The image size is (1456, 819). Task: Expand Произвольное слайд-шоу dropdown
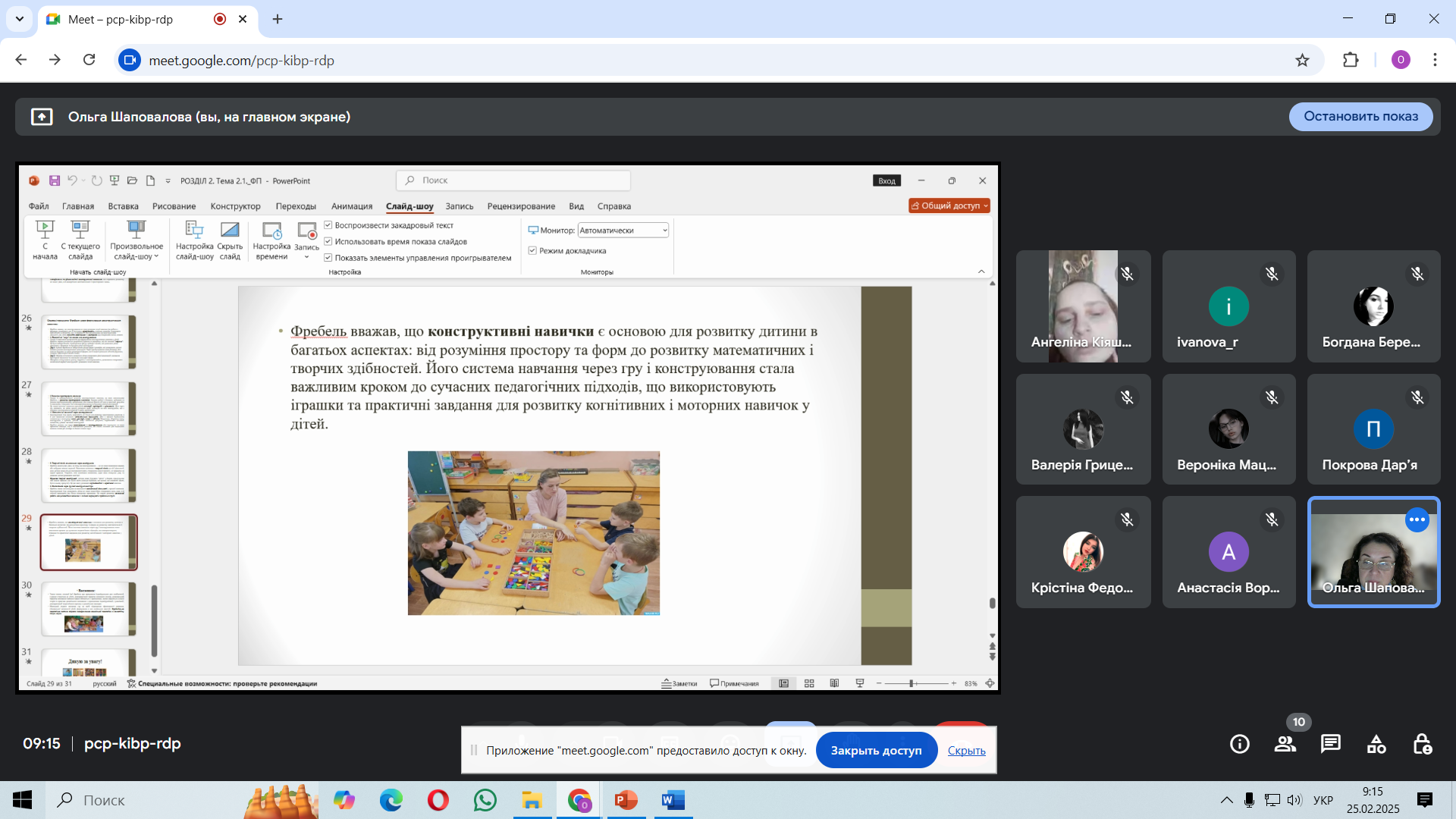point(136,240)
